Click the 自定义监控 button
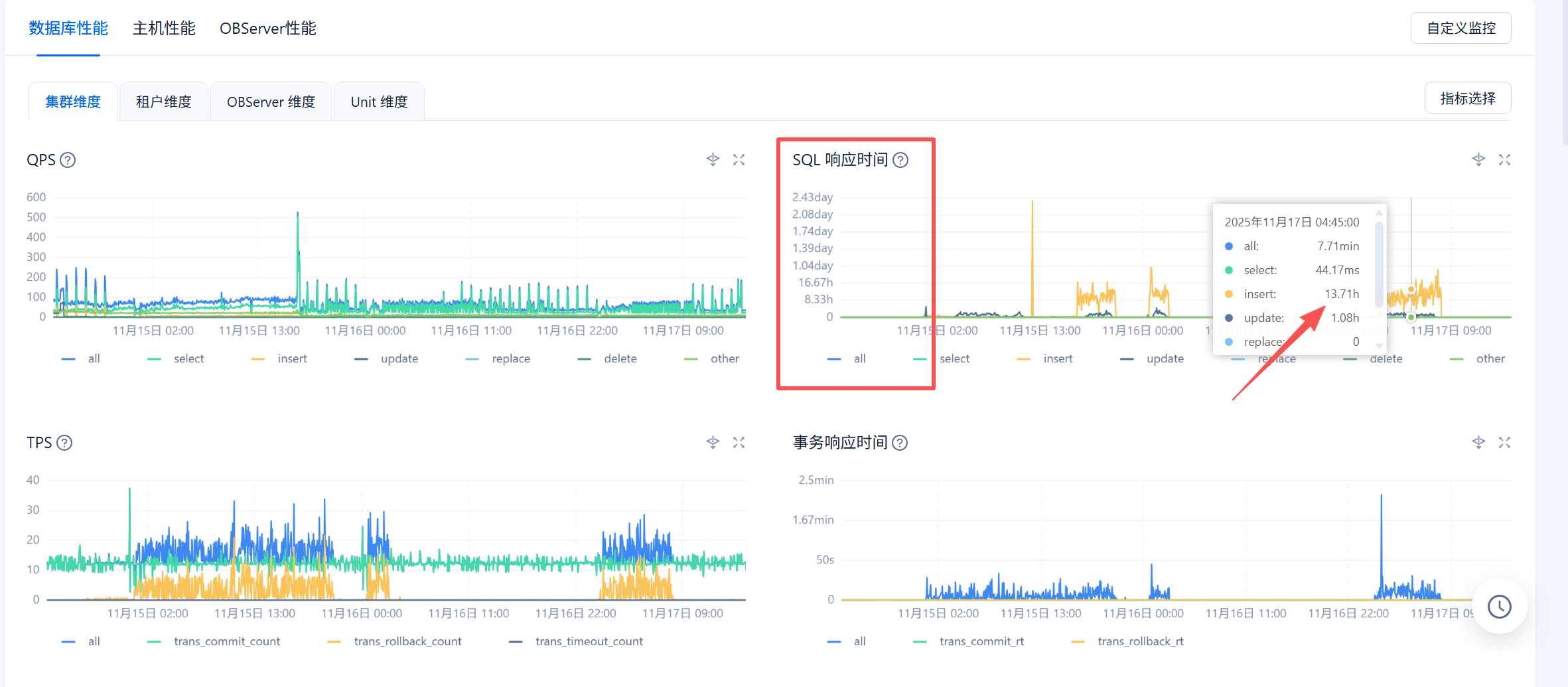 [1461, 29]
